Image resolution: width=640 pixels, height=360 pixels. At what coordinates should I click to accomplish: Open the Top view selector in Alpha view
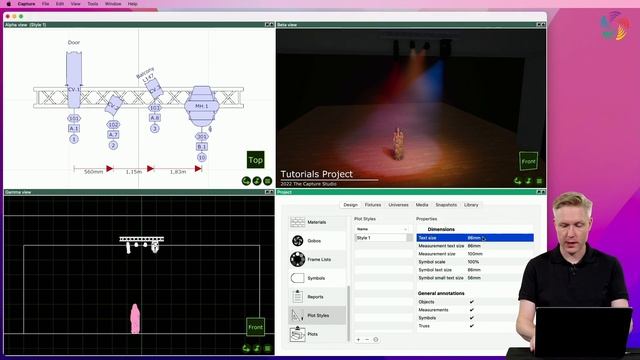click(256, 160)
